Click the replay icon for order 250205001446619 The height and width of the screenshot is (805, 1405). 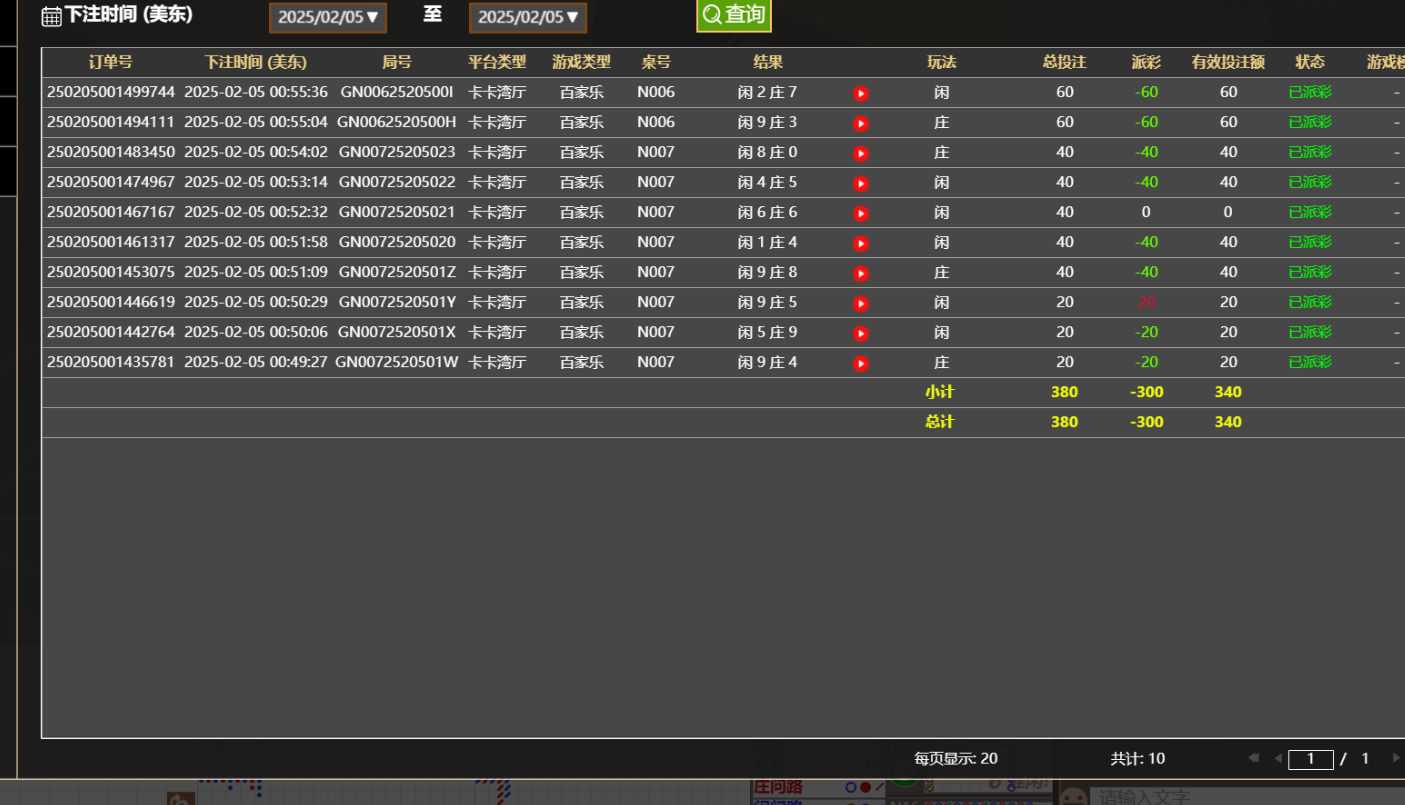click(x=861, y=302)
